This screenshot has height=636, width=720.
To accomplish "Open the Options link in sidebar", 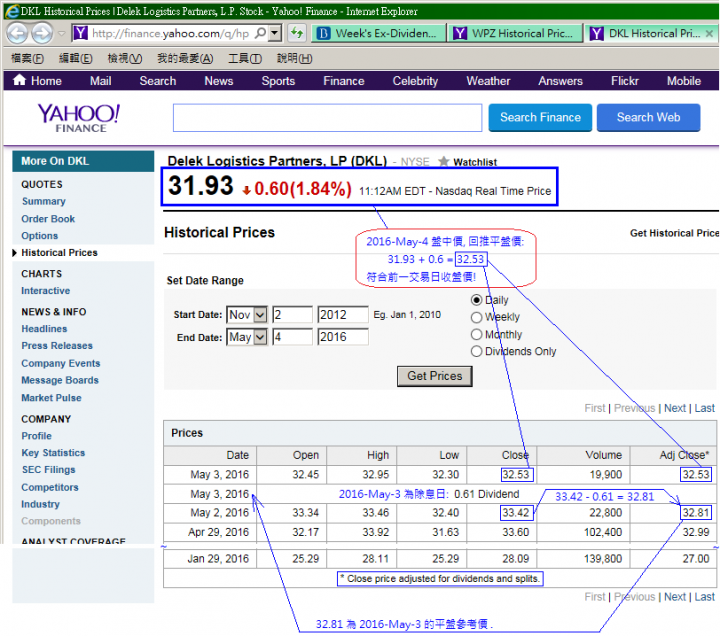I will (39, 236).
